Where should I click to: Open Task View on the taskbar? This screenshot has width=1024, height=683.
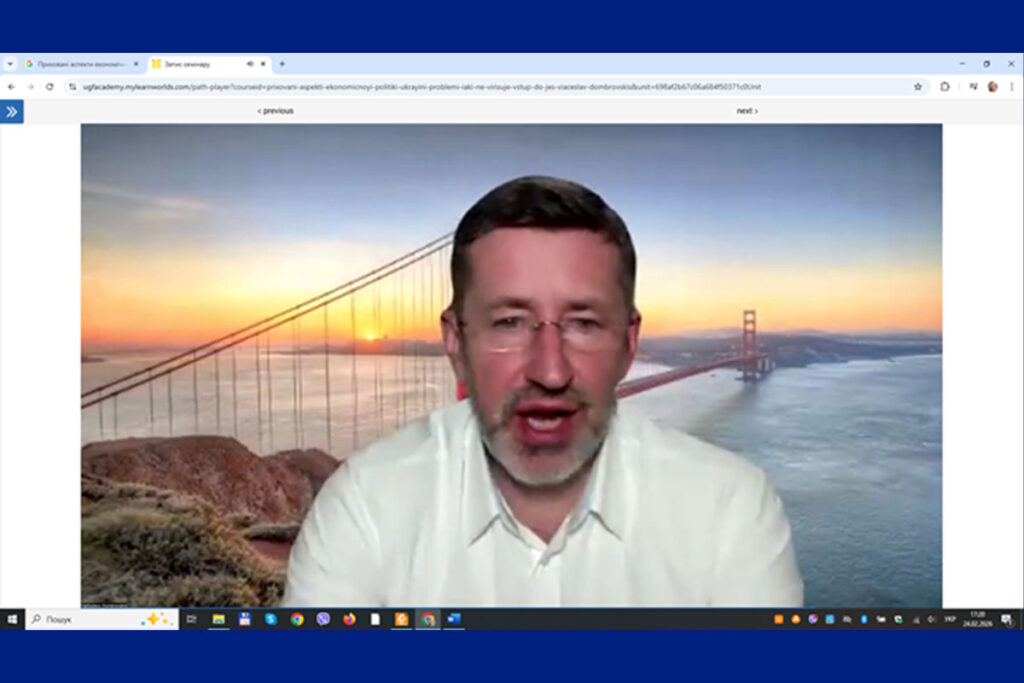192,619
